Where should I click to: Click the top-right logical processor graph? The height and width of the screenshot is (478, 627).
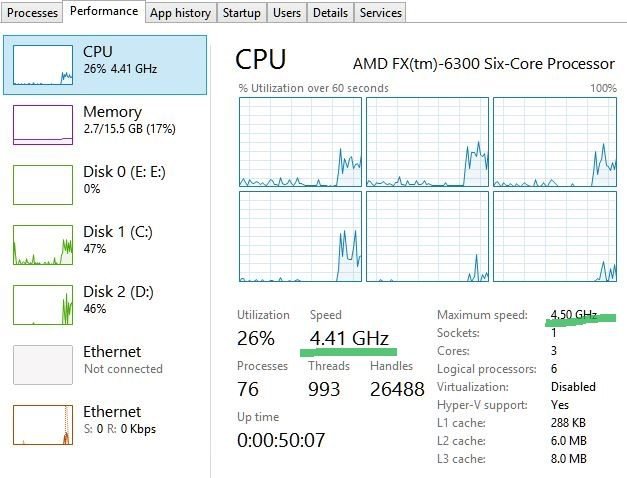554,142
